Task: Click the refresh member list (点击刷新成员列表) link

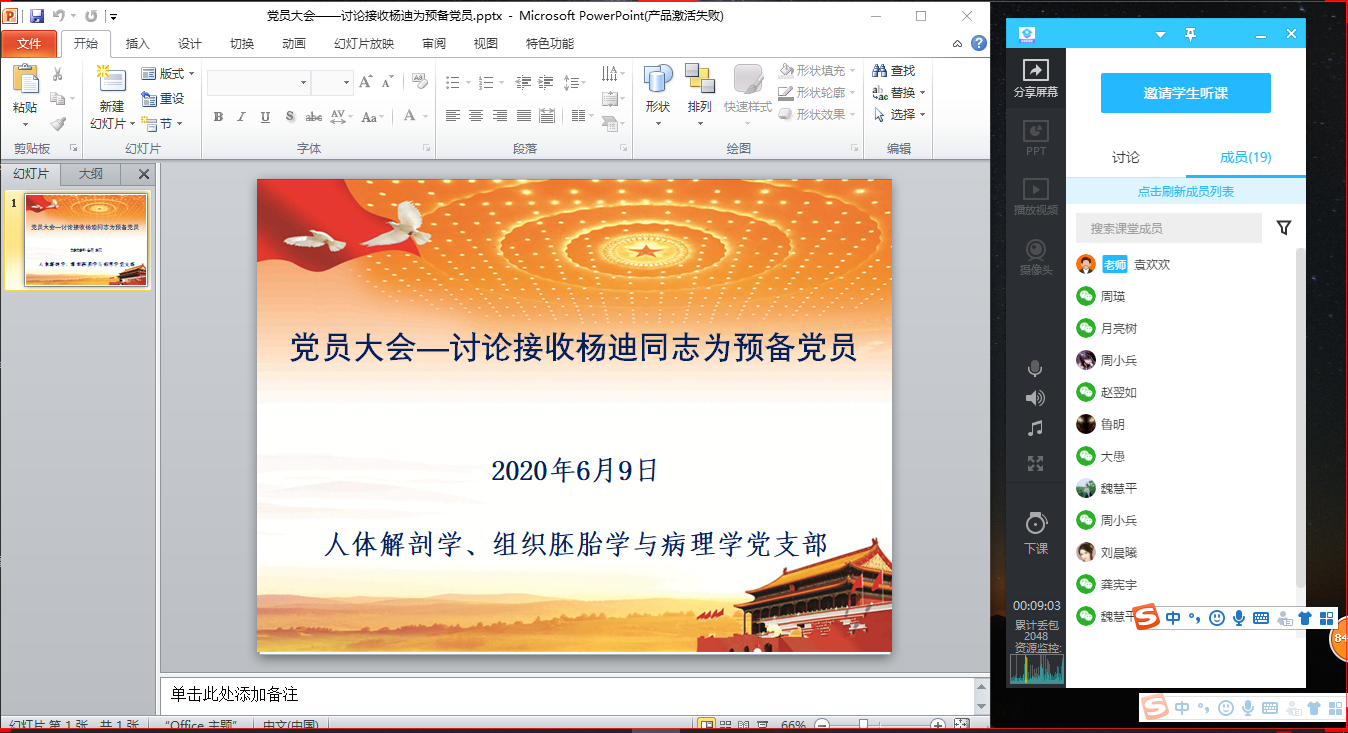Action: coord(1185,192)
